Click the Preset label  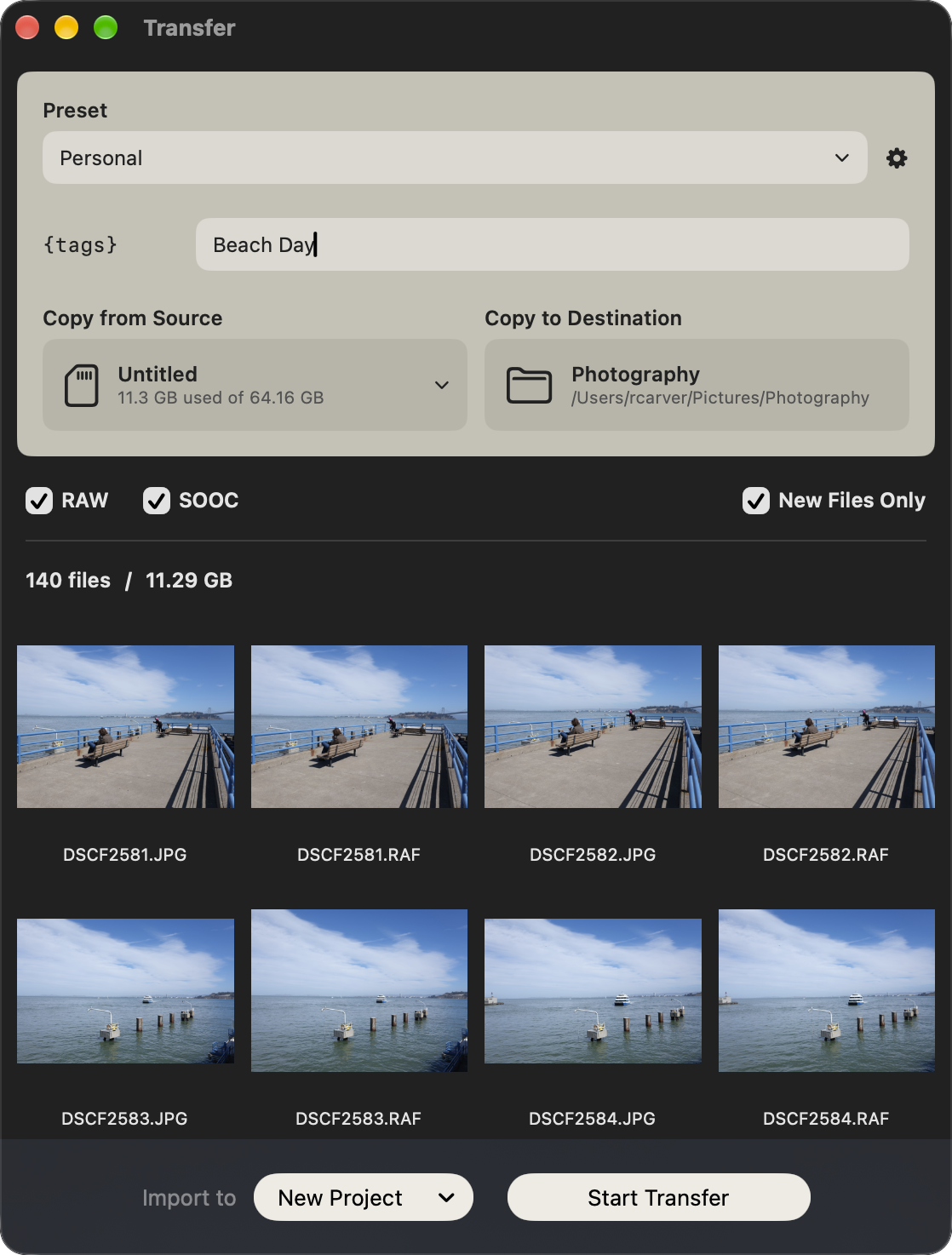click(x=75, y=111)
